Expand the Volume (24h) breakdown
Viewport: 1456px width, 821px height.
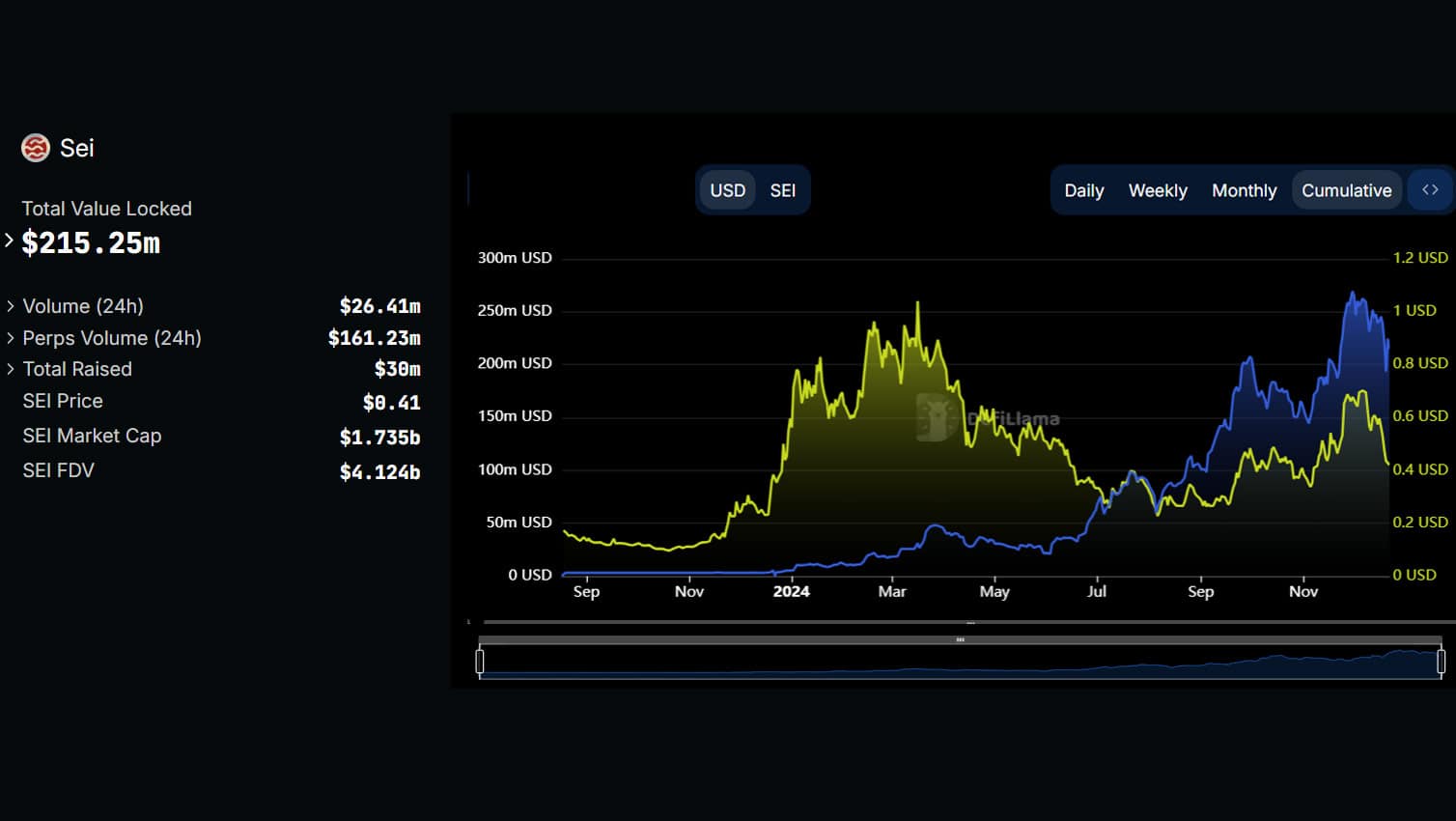[x=11, y=306]
